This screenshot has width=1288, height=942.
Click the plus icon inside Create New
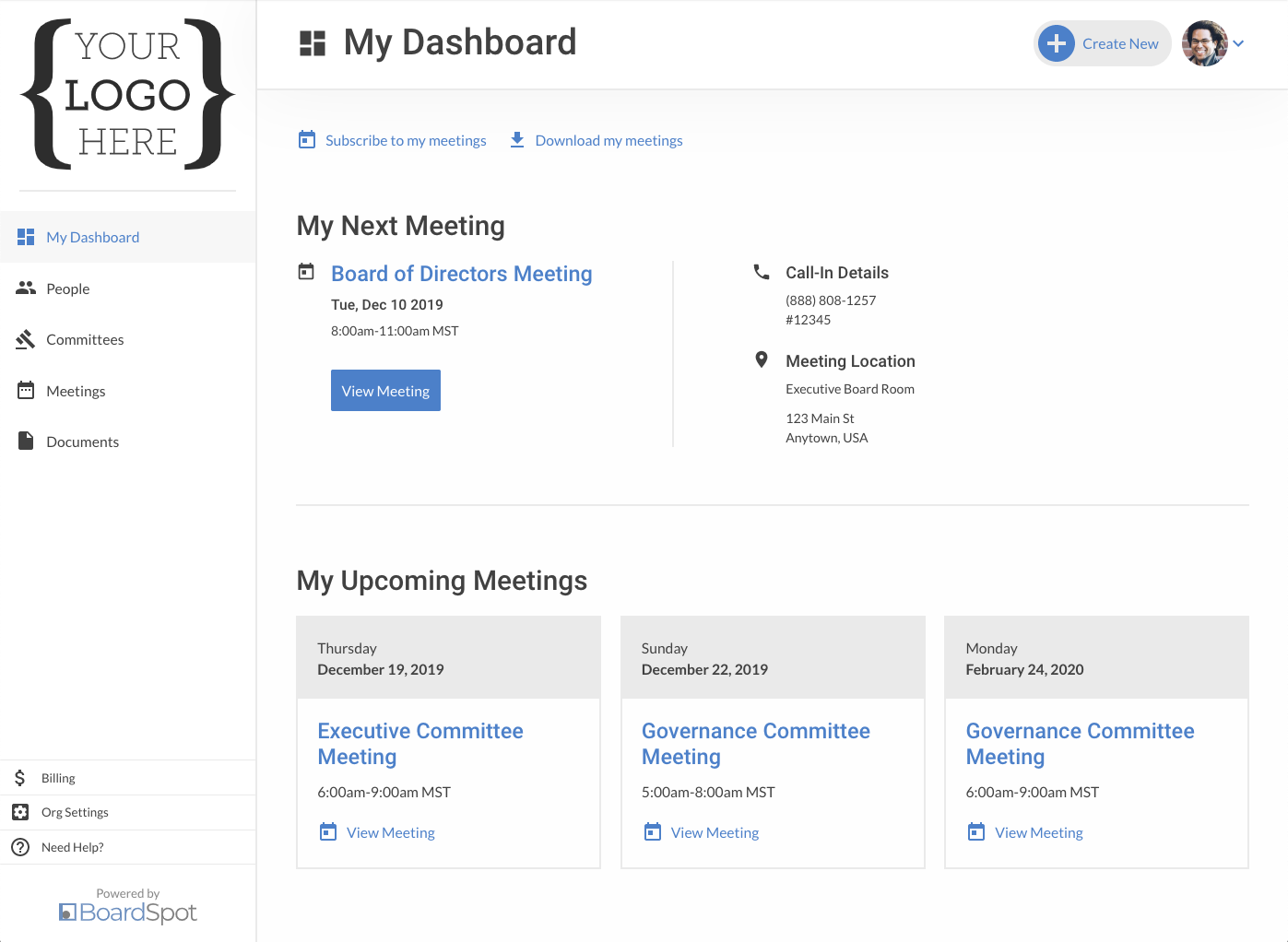[x=1057, y=43]
